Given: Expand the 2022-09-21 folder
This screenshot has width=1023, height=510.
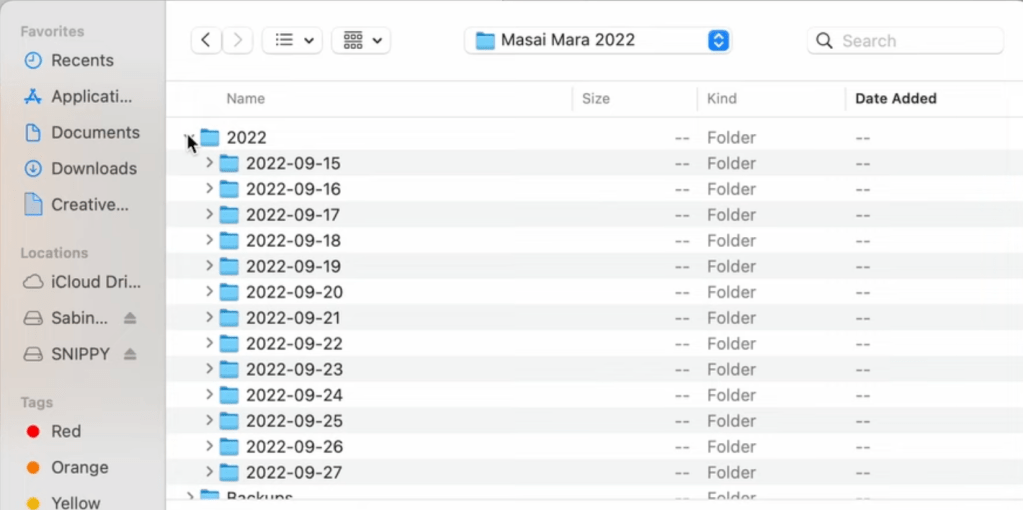Looking at the screenshot, I should (x=209, y=318).
